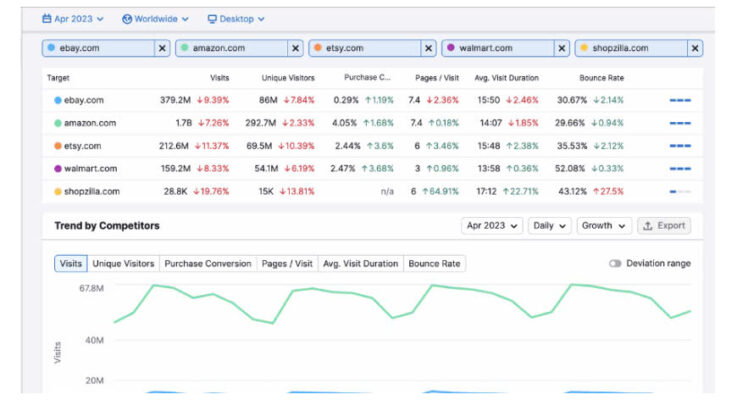The image size is (748, 400).
Task: Click blue color dot in ebay.com chip
Action: tap(51, 48)
